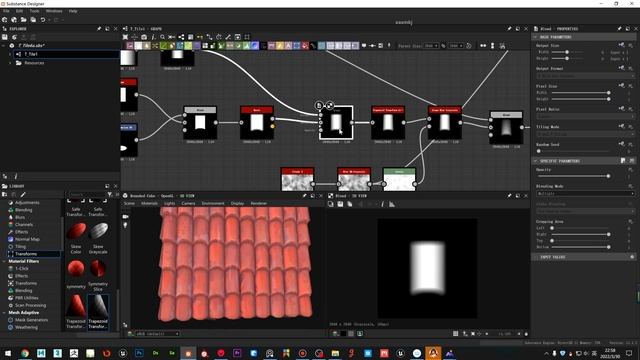Click the new substance icon in toolbar

[x=4, y=20]
